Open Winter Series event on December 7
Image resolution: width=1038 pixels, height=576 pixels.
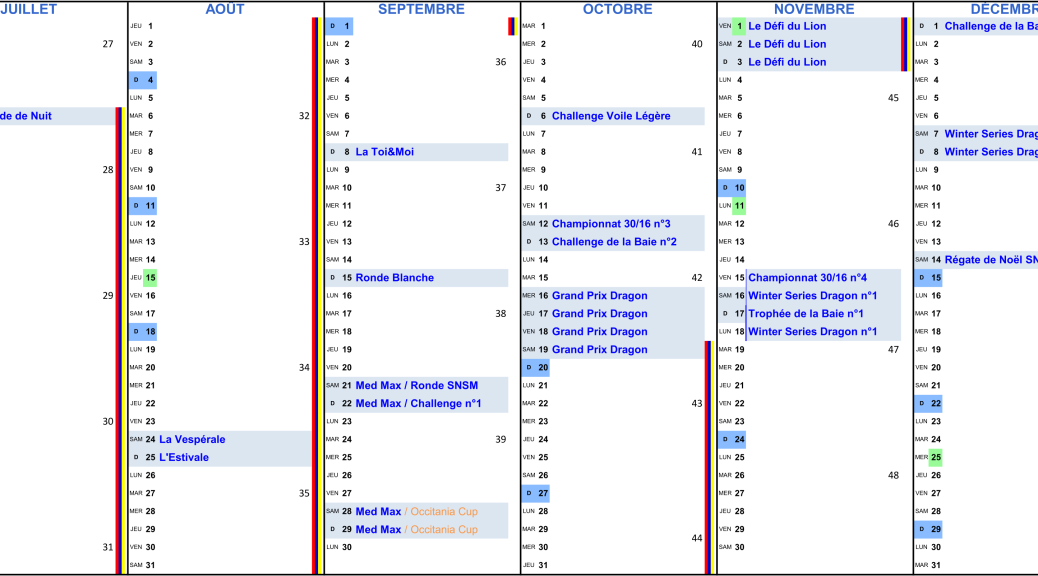click(991, 134)
